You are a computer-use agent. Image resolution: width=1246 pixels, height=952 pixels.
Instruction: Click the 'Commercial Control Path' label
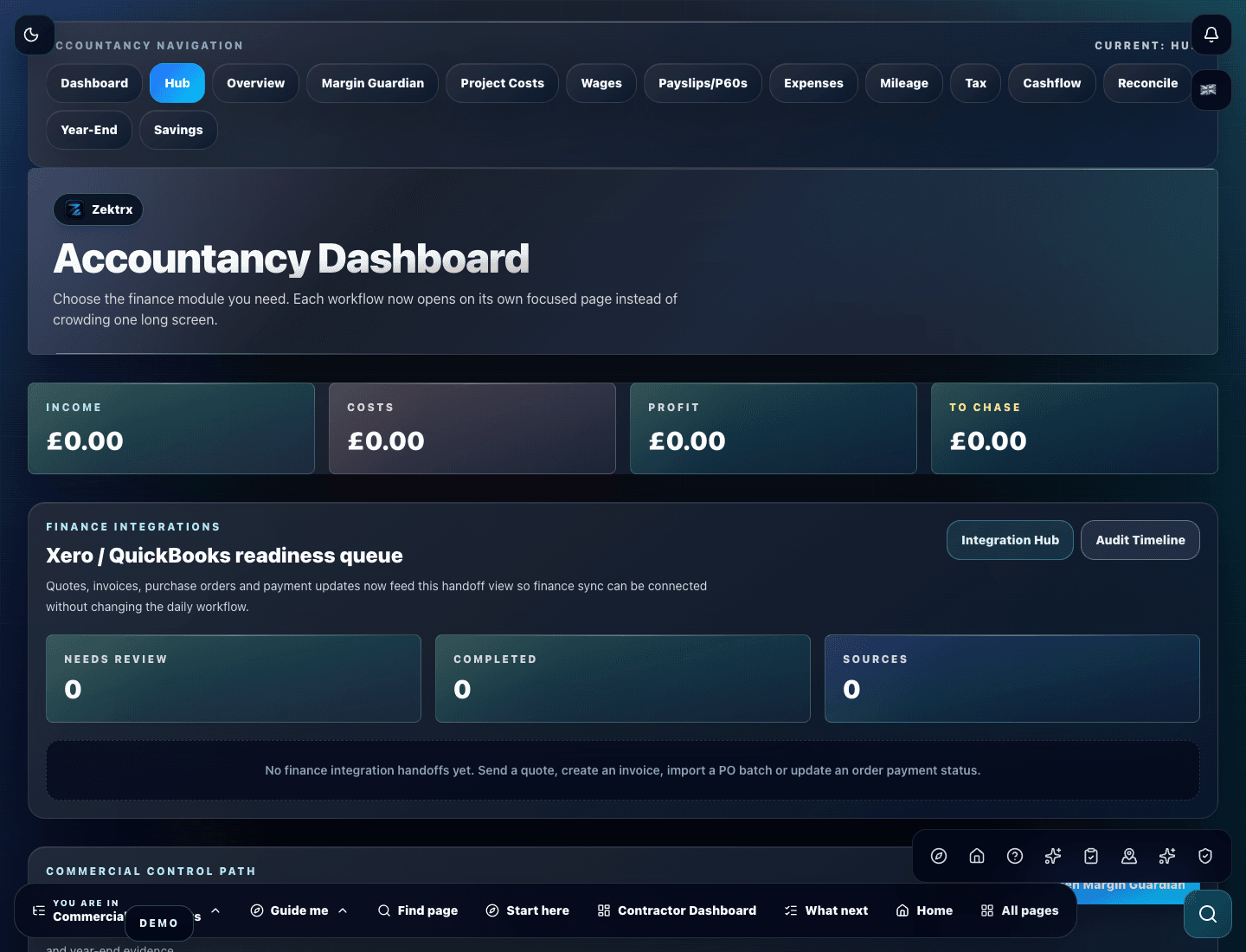pos(151,872)
